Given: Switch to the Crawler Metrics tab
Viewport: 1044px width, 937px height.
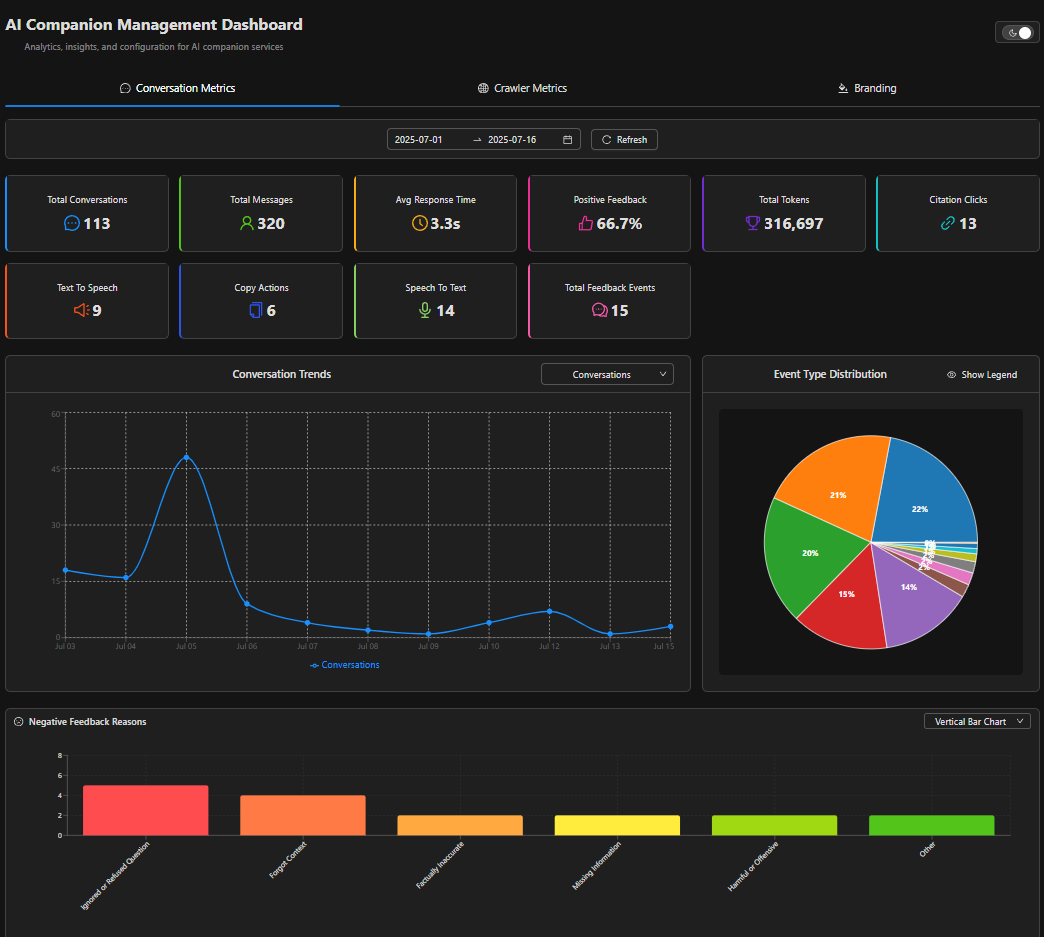Looking at the screenshot, I should coord(522,88).
